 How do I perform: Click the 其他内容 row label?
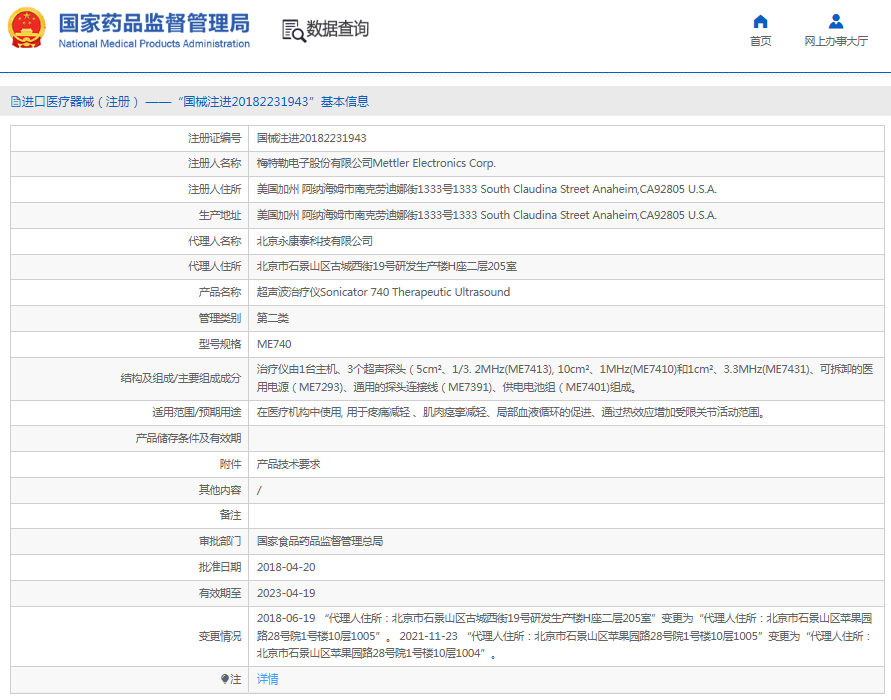point(220,490)
